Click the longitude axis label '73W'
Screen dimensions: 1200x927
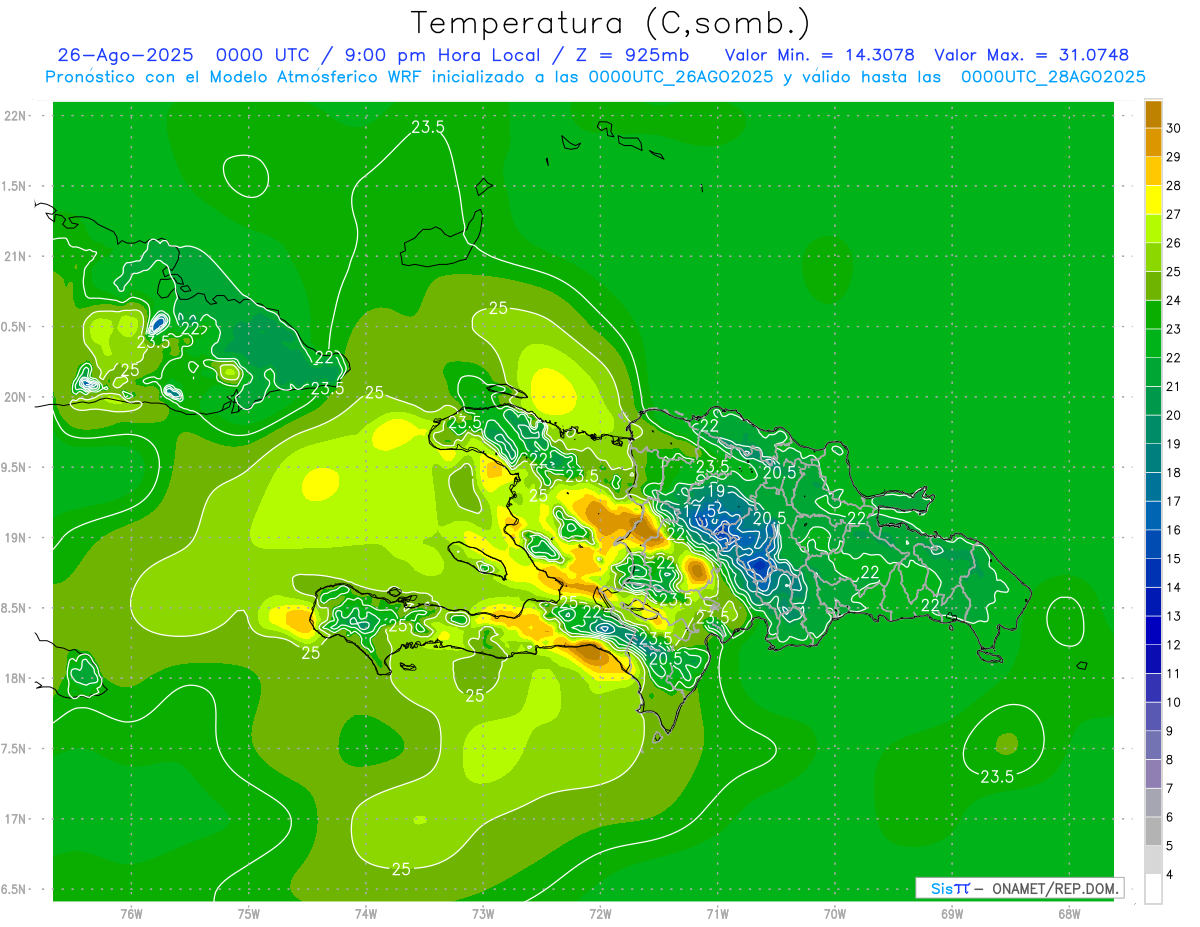click(483, 913)
